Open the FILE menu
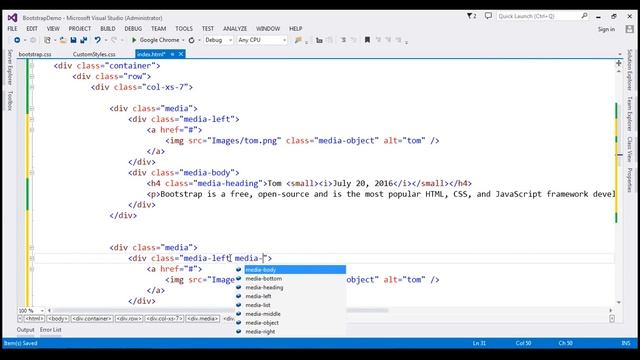Screen dimensions: 640x360 (12, 29)
